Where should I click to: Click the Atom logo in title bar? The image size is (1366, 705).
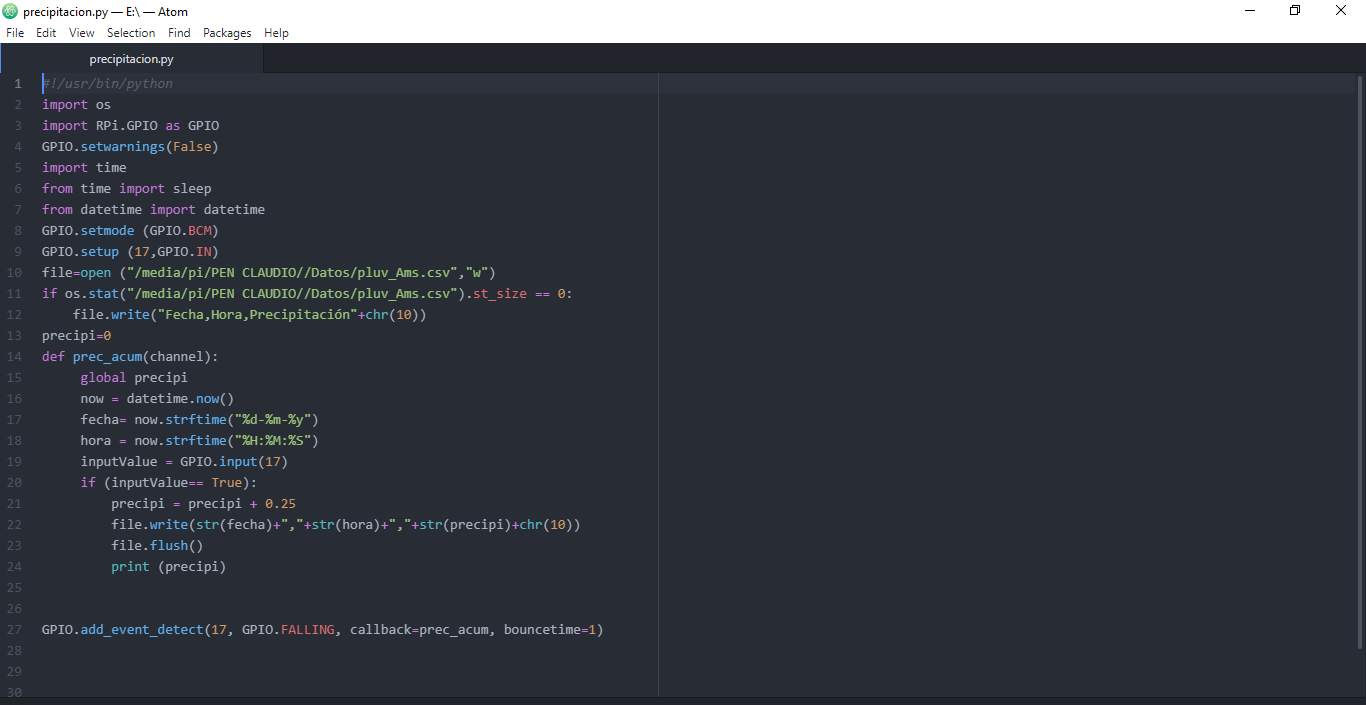pyautogui.click(x=11, y=12)
